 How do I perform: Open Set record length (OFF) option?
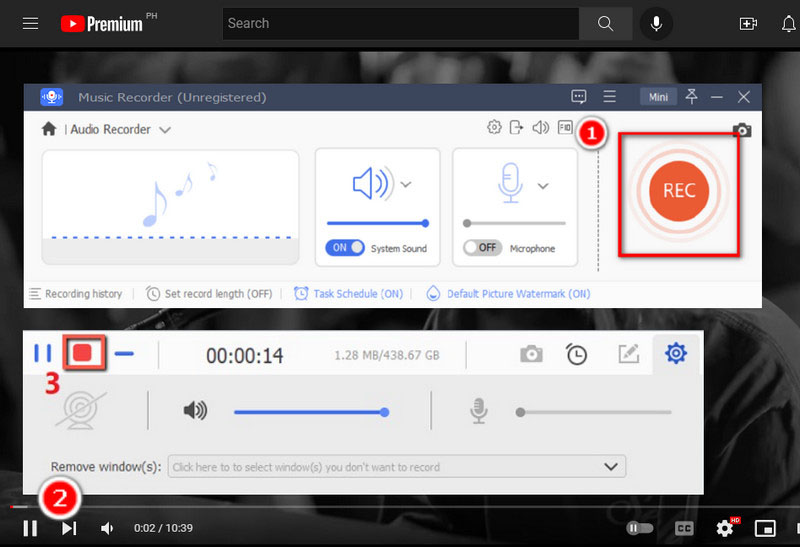coord(209,294)
